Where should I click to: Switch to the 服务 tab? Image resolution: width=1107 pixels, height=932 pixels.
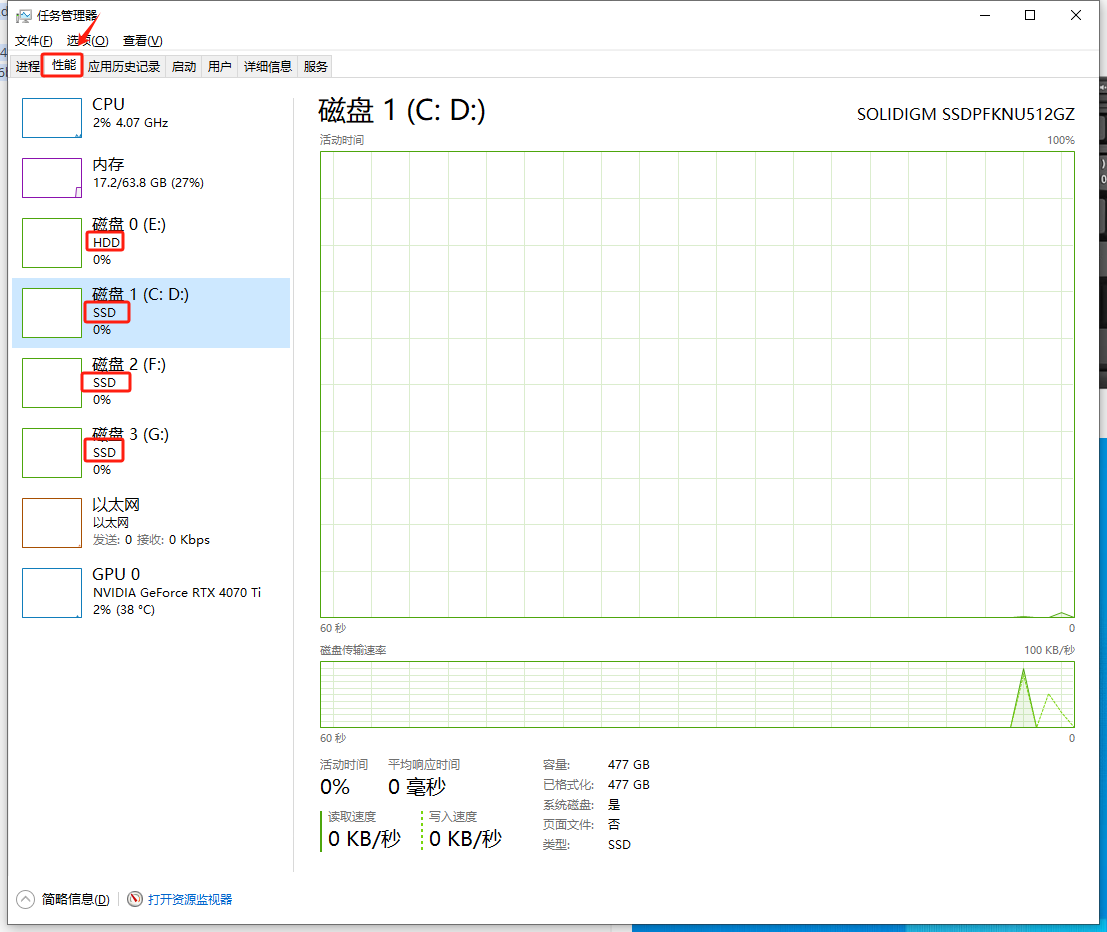pos(315,66)
